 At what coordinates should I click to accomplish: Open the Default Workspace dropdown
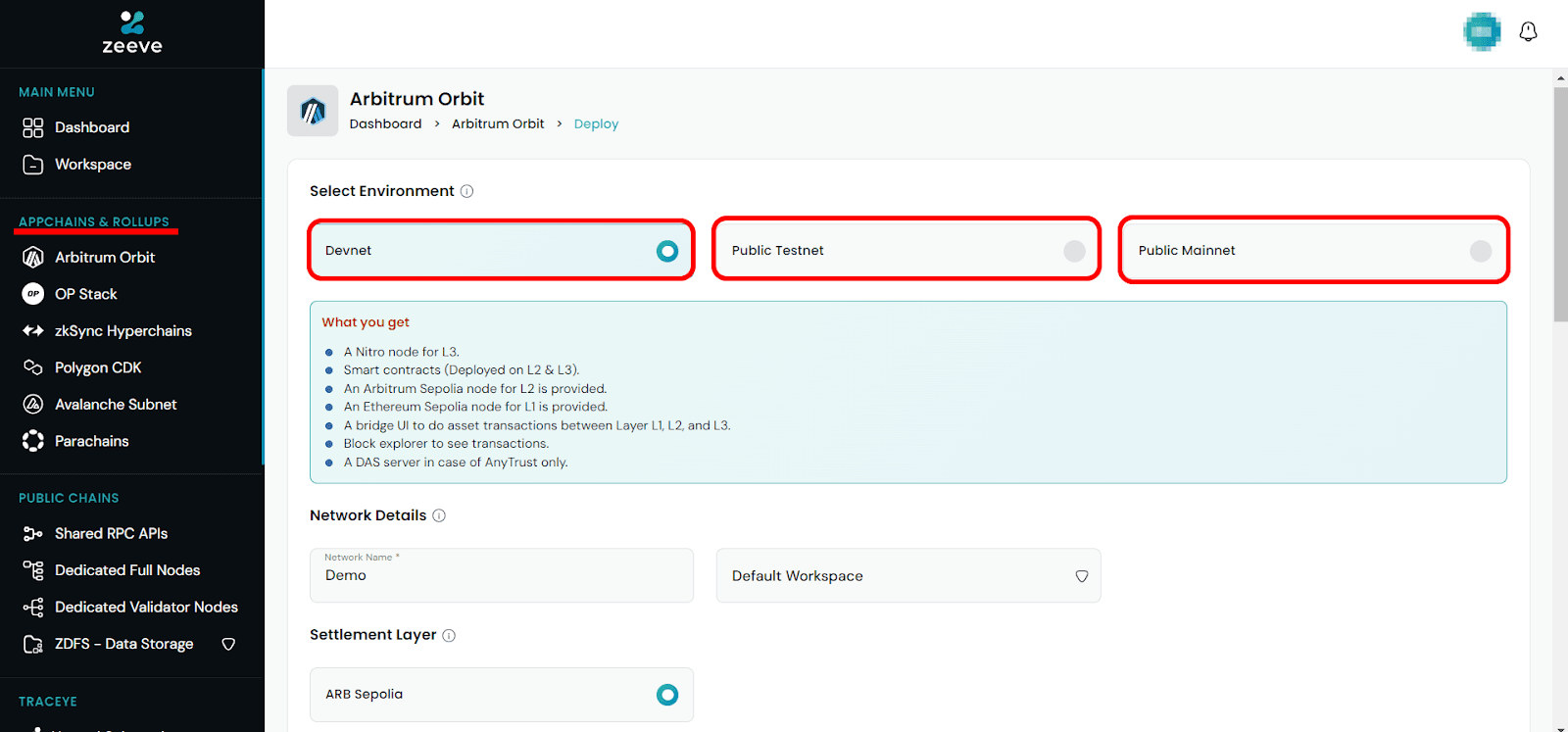pos(908,576)
